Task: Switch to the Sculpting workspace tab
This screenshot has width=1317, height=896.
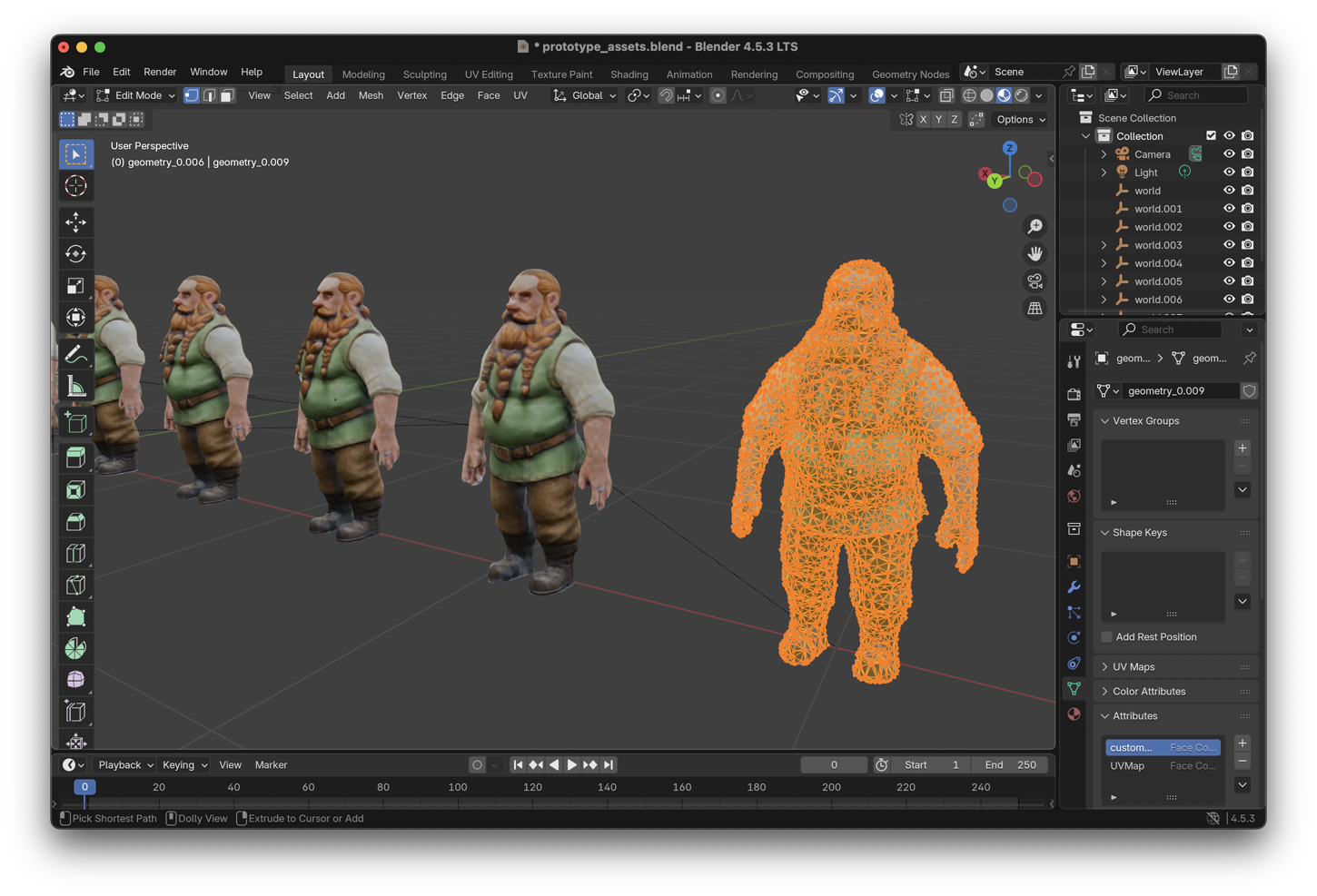Action: coord(424,74)
